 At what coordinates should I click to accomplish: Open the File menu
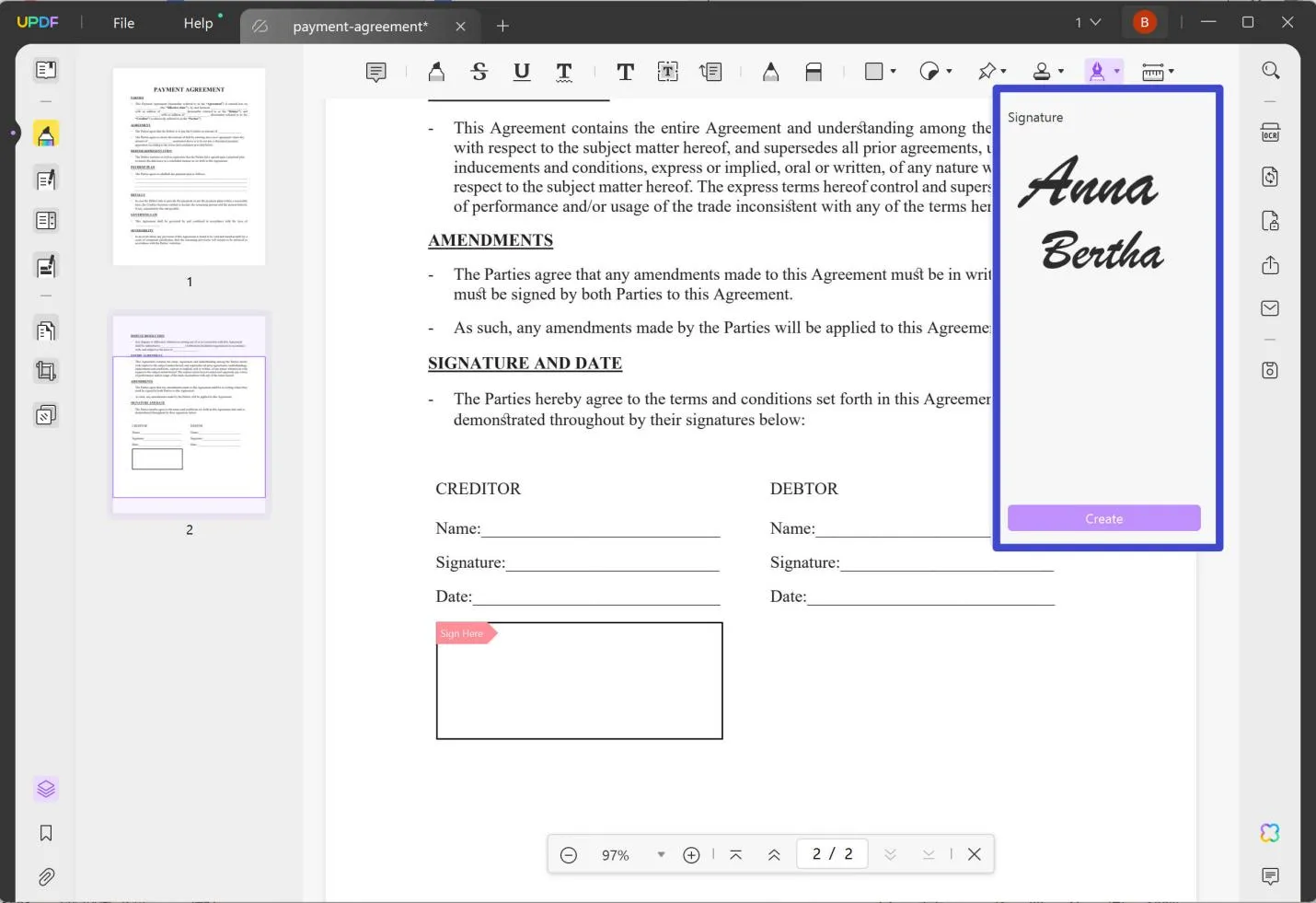[123, 23]
